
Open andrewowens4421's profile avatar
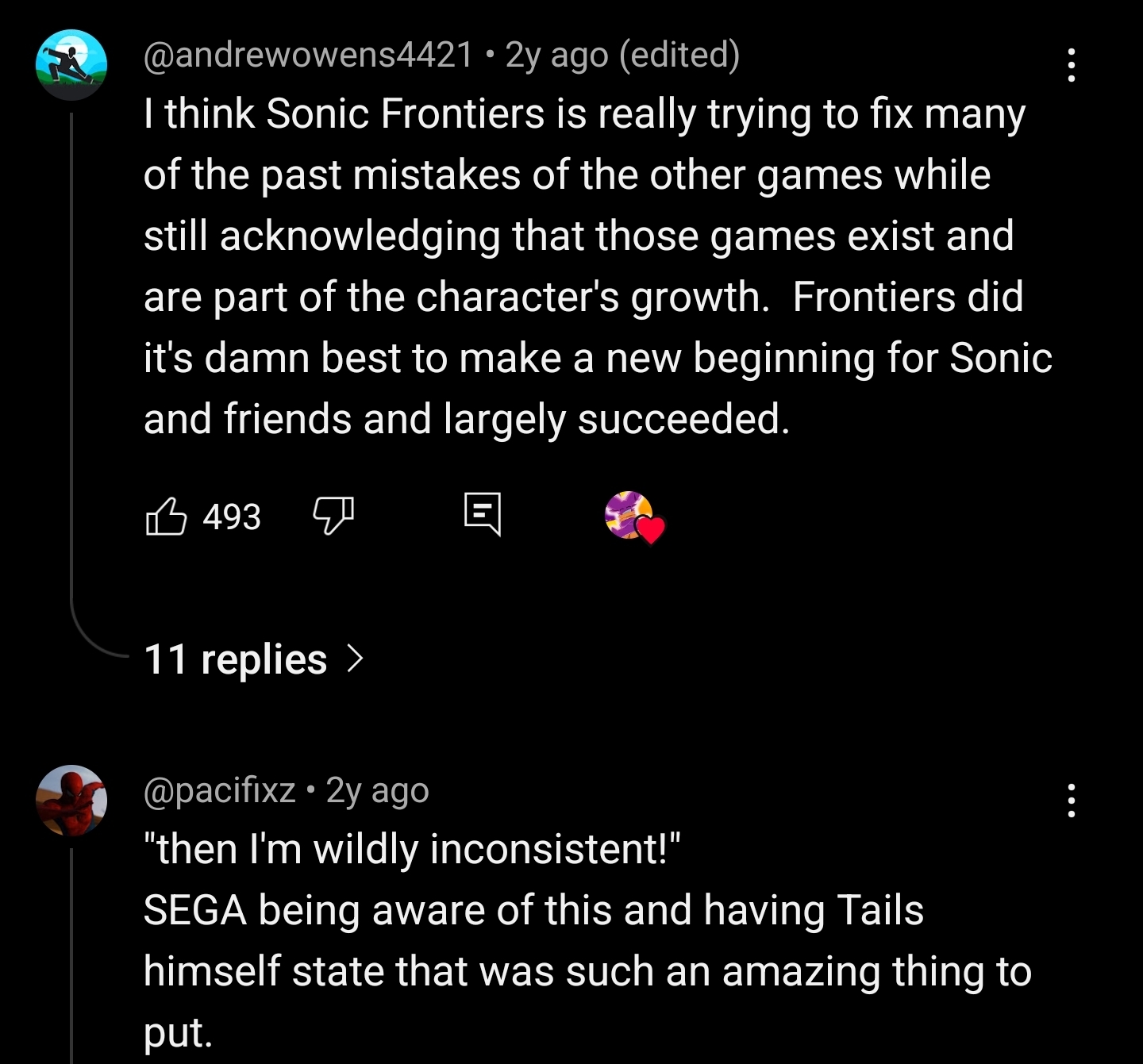[x=71, y=64]
